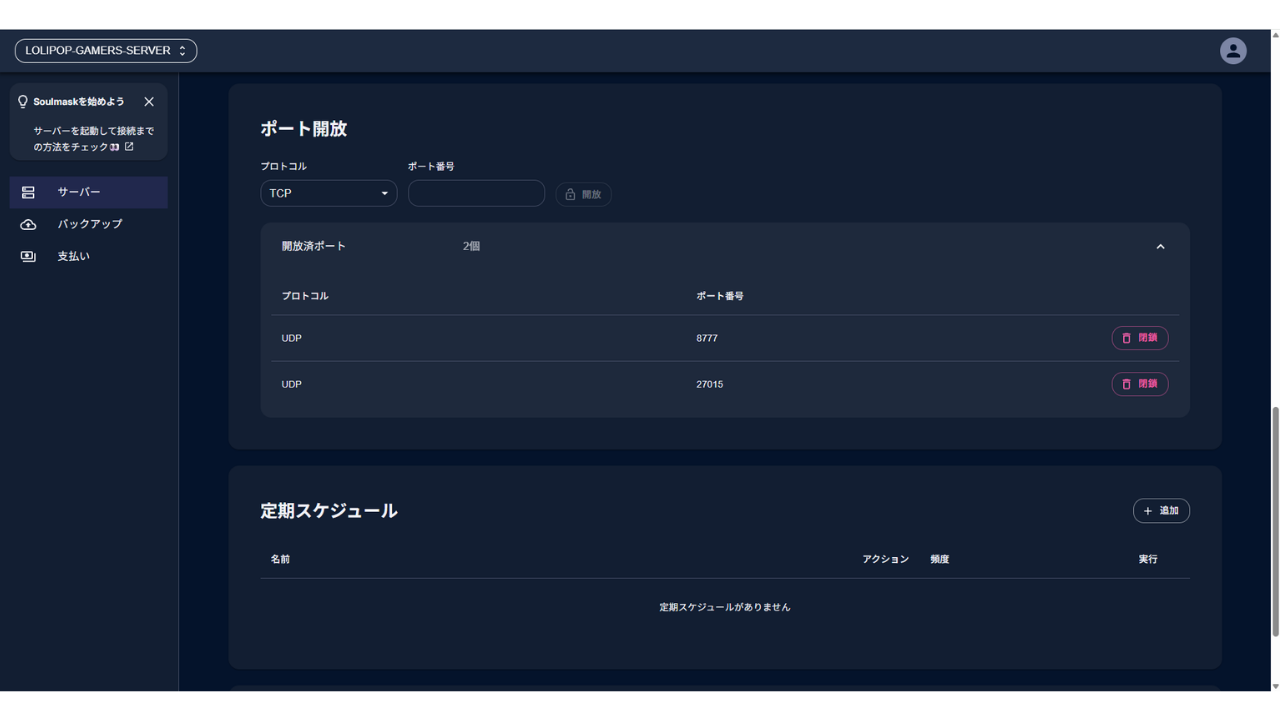Dismiss the Soulmaskを始めよう tip card
1280x720 pixels.
pos(149,102)
